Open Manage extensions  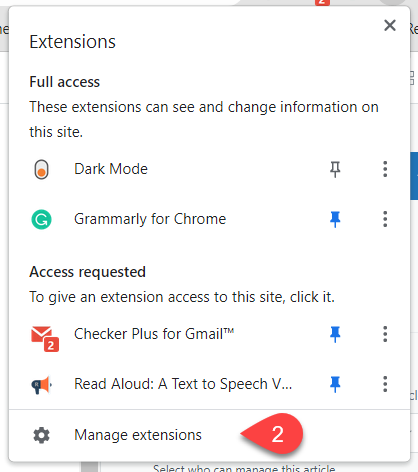138,435
